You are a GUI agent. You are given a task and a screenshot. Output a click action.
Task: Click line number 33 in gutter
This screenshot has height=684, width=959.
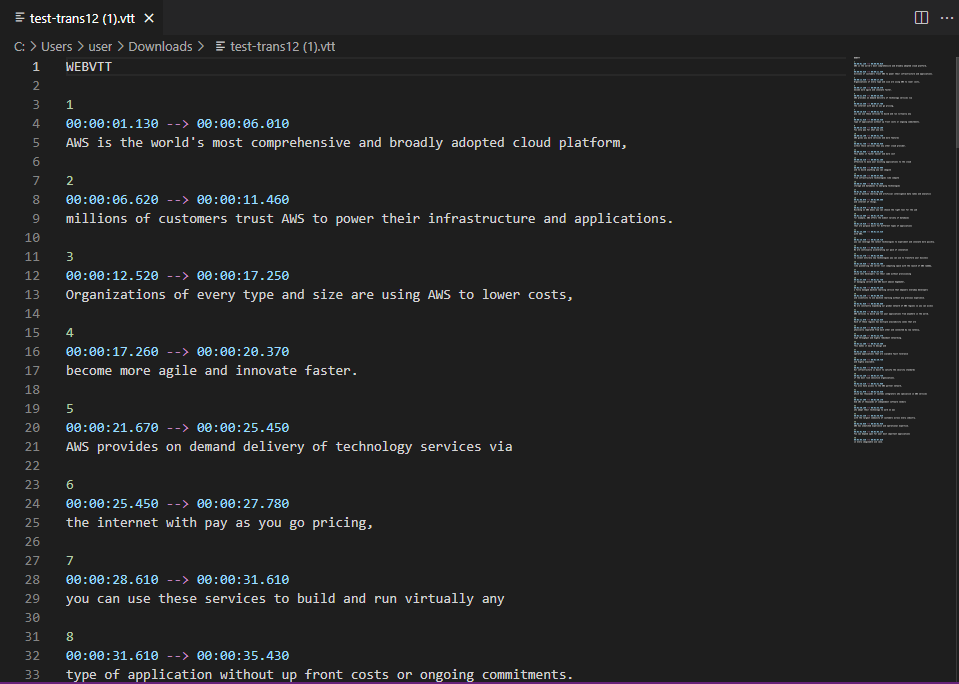(x=32, y=674)
